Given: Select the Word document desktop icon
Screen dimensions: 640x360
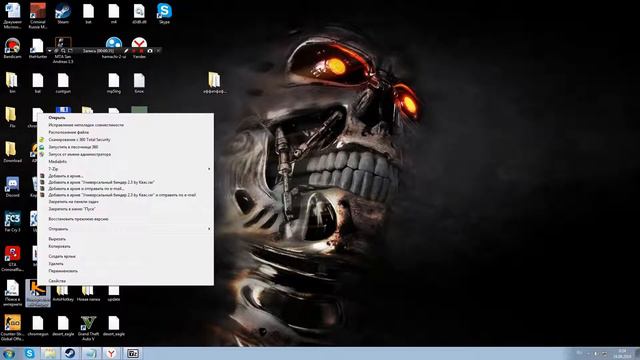Looking at the screenshot, I should [12, 16].
